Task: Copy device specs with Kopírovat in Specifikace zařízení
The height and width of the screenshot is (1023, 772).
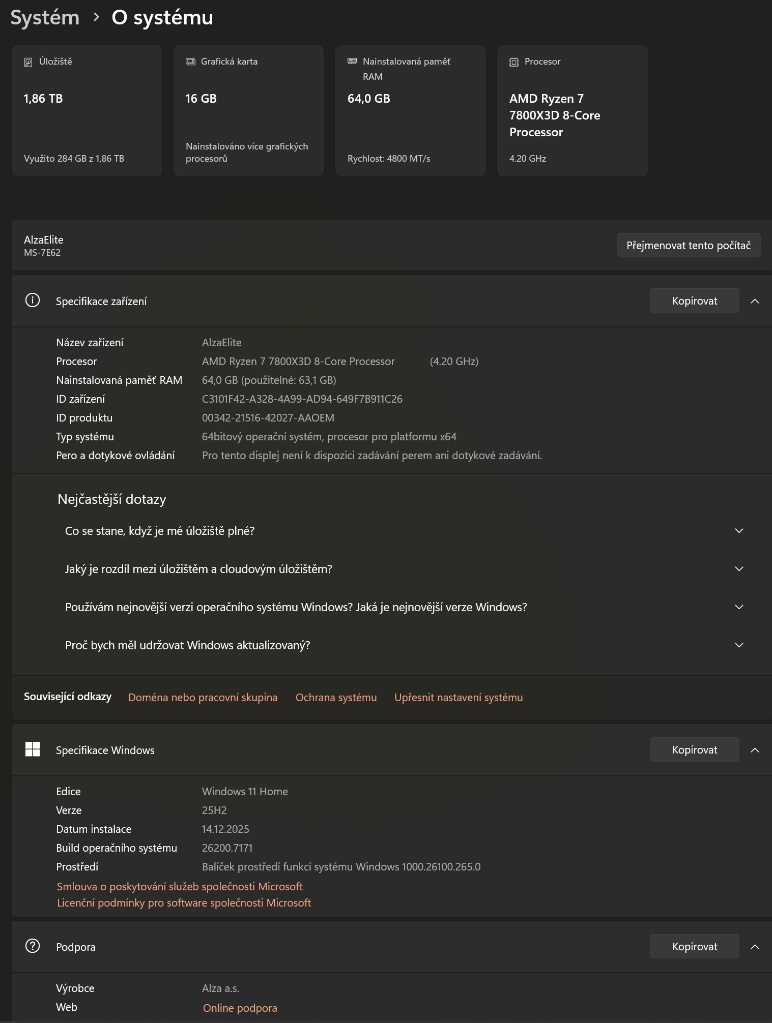Action: click(694, 301)
